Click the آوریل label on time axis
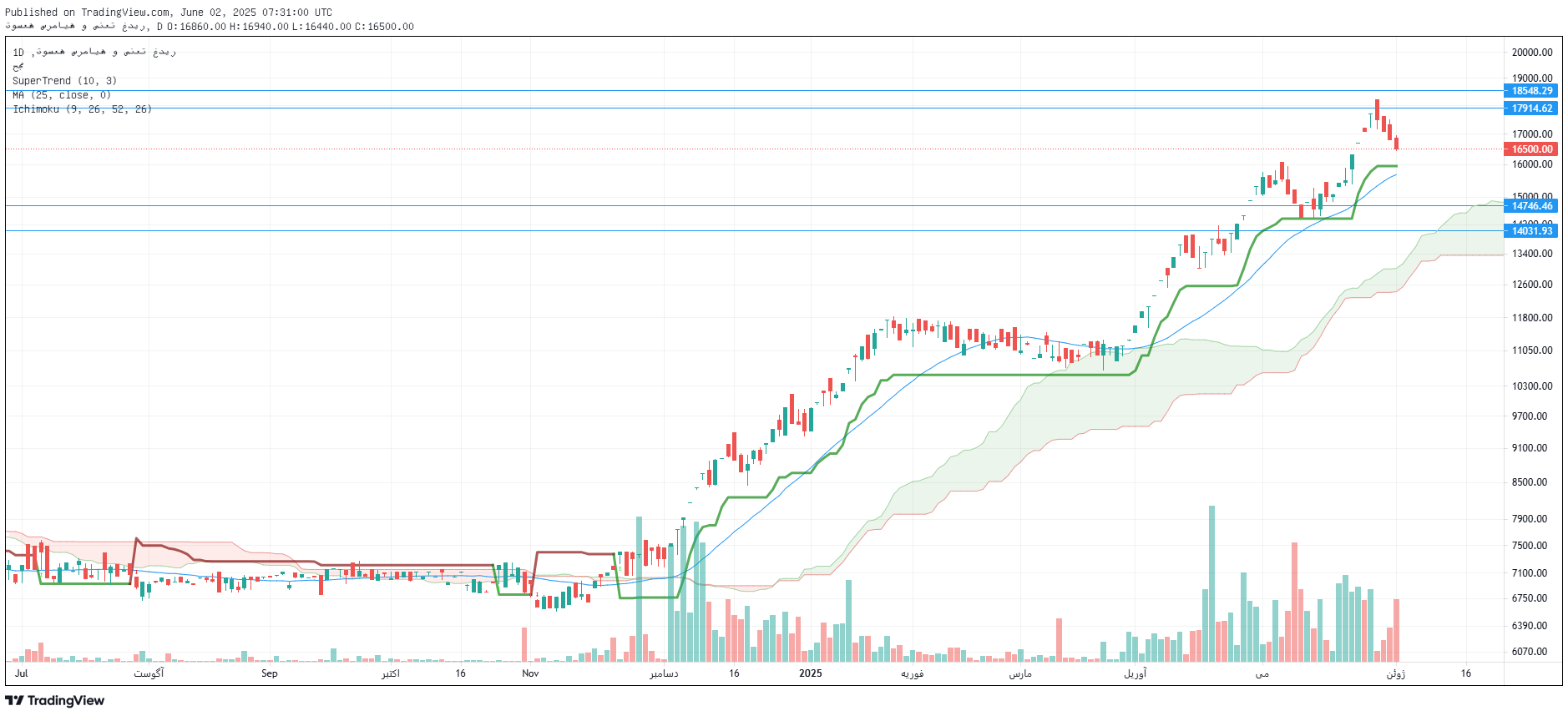 (1135, 673)
